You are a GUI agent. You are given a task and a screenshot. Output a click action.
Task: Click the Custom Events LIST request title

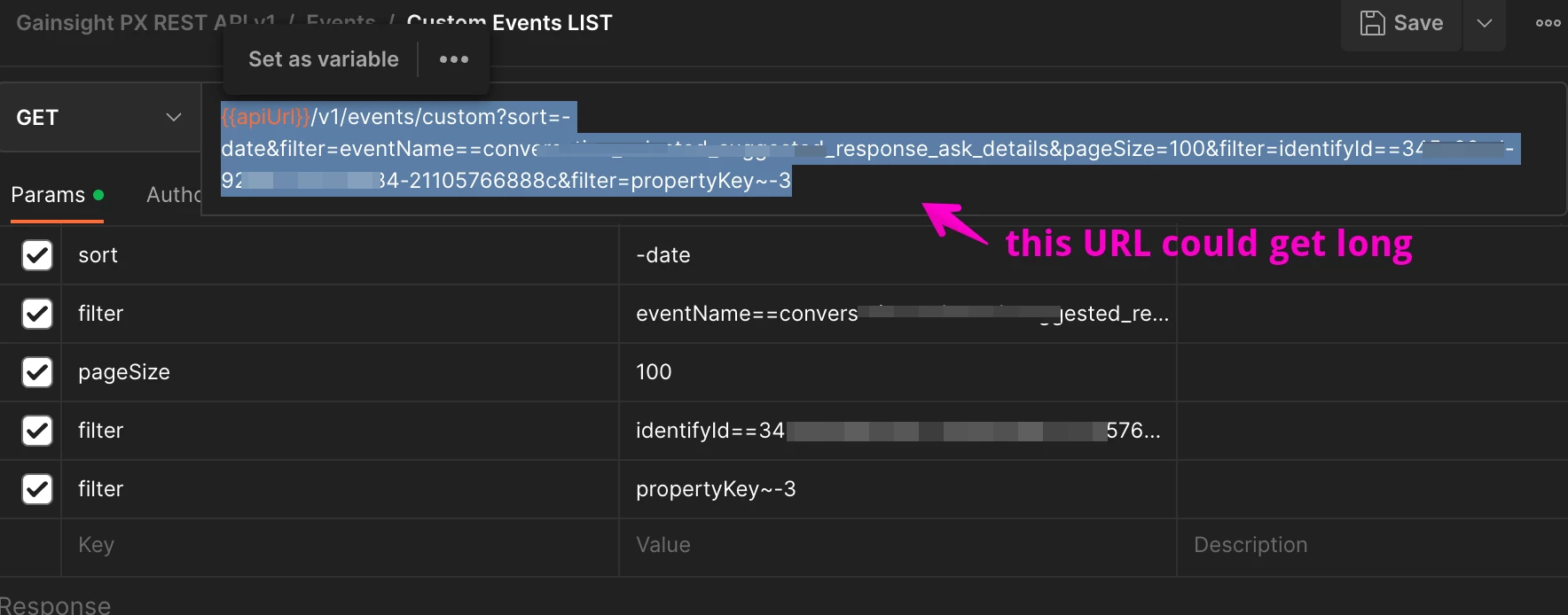pos(509,23)
